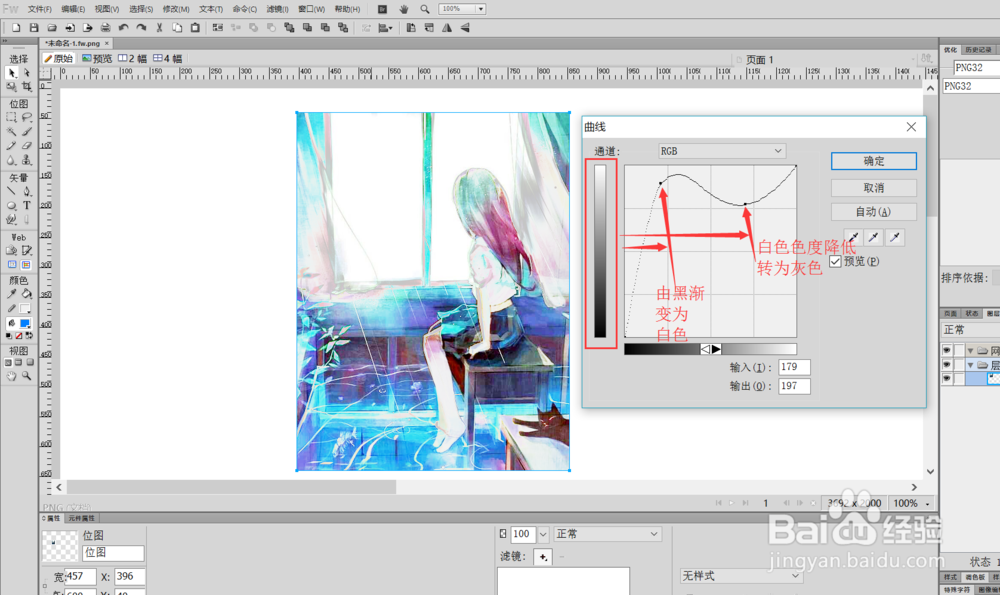1000x595 pixels.
Task: Select the Magic Wand tool
Action: point(11,131)
